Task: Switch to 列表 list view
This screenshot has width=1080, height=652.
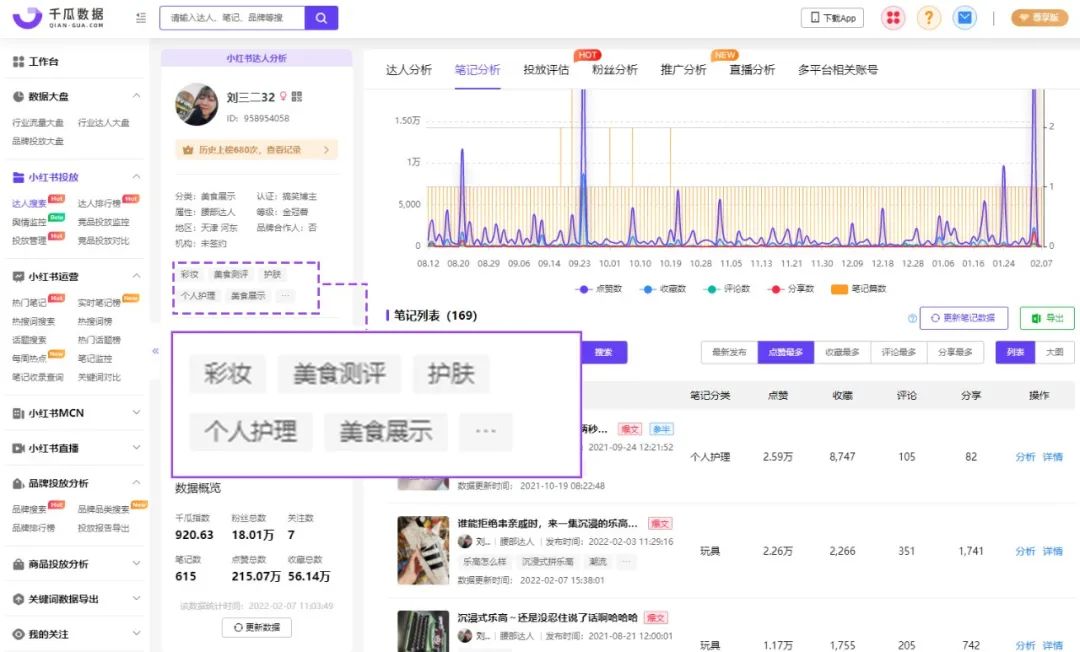Action: (1015, 353)
